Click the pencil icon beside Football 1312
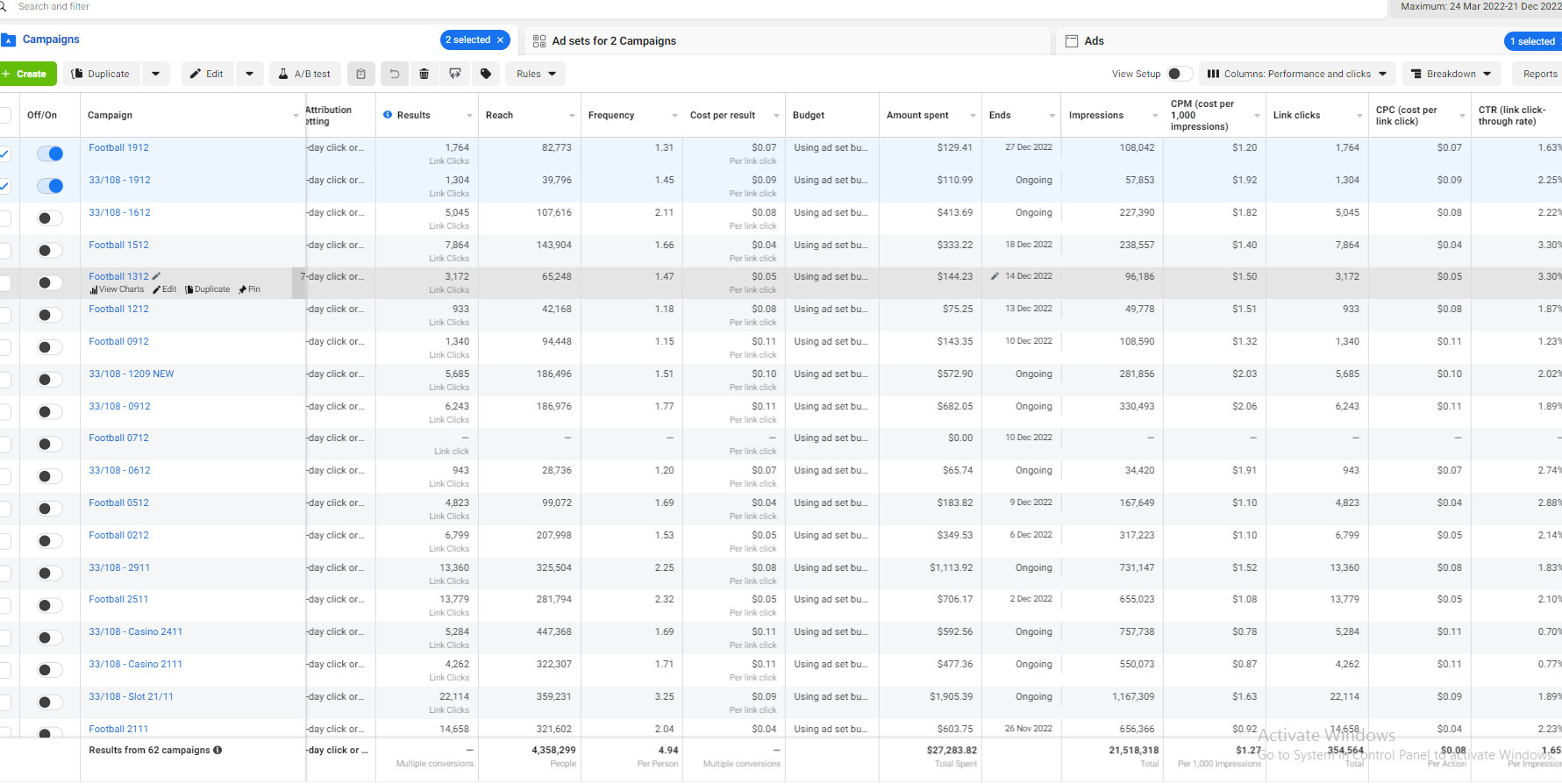Screen dimensions: 1562x784 click(x=156, y=276)
